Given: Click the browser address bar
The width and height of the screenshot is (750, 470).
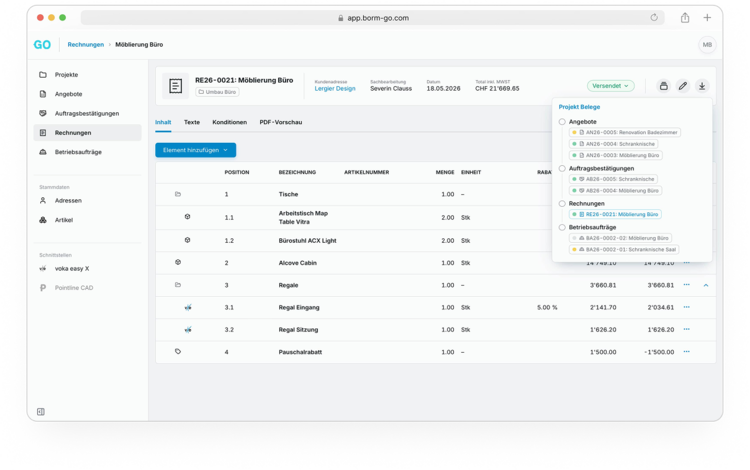Looking at the screenshot, I should (373, 18).
